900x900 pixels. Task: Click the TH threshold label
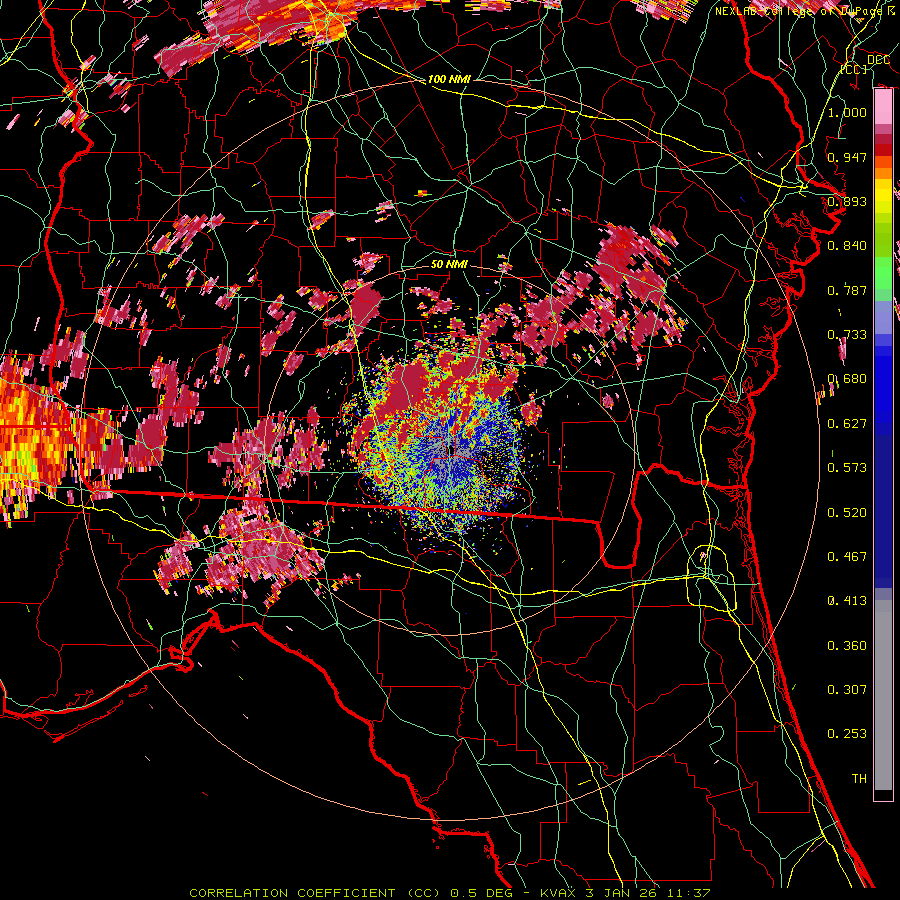click(859, 779)
